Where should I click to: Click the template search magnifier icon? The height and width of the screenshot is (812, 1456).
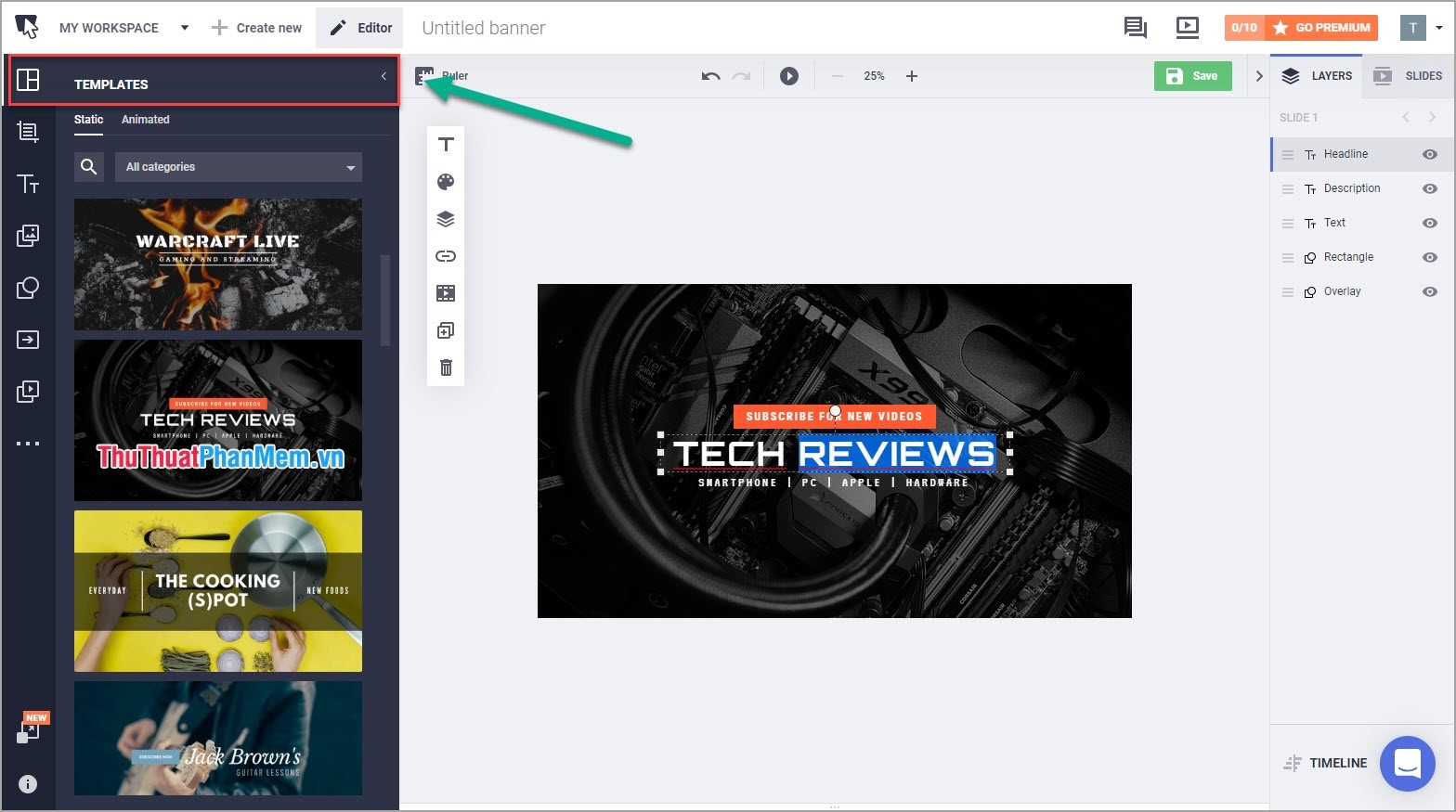(89, 167)
